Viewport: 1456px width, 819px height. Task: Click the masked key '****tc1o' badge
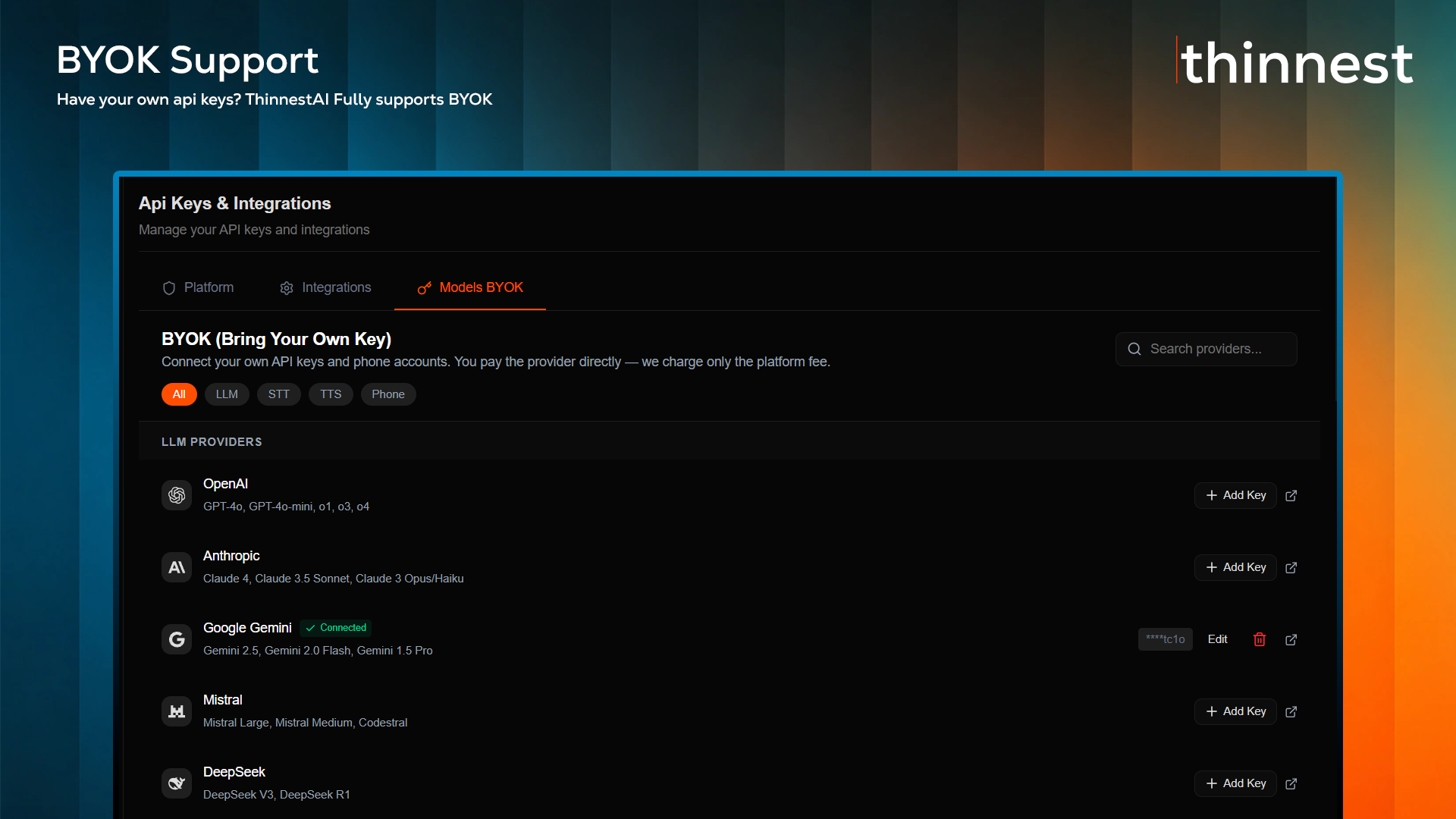1166,639
